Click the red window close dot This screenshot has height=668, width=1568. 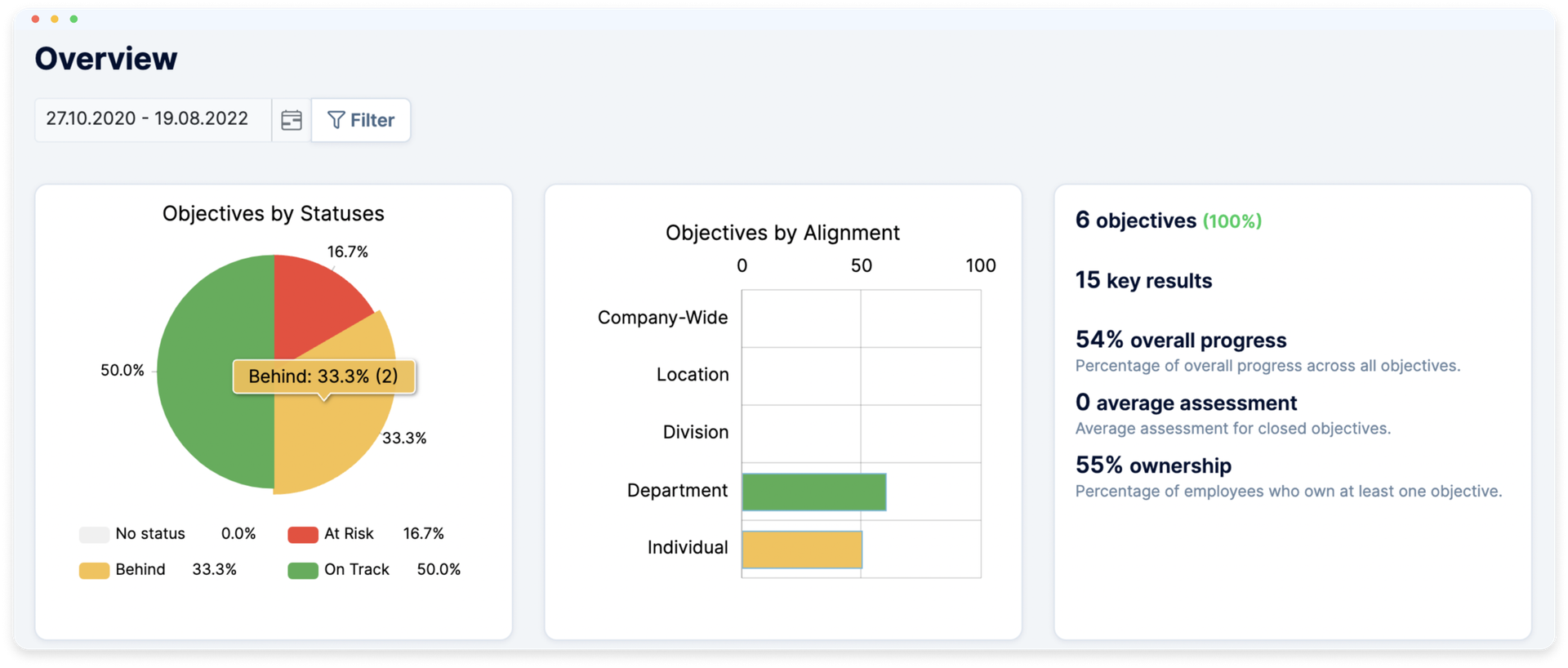tap(35, 19)
